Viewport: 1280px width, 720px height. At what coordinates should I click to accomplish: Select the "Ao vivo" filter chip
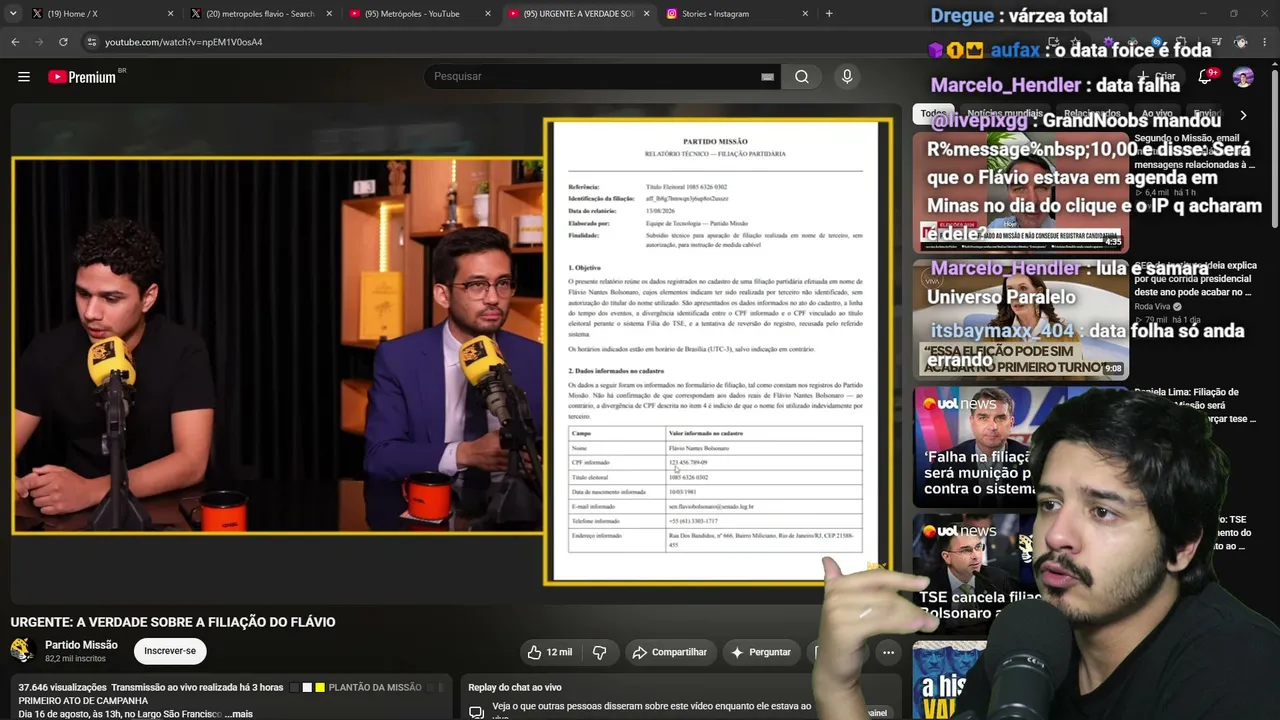(1157, 114)
